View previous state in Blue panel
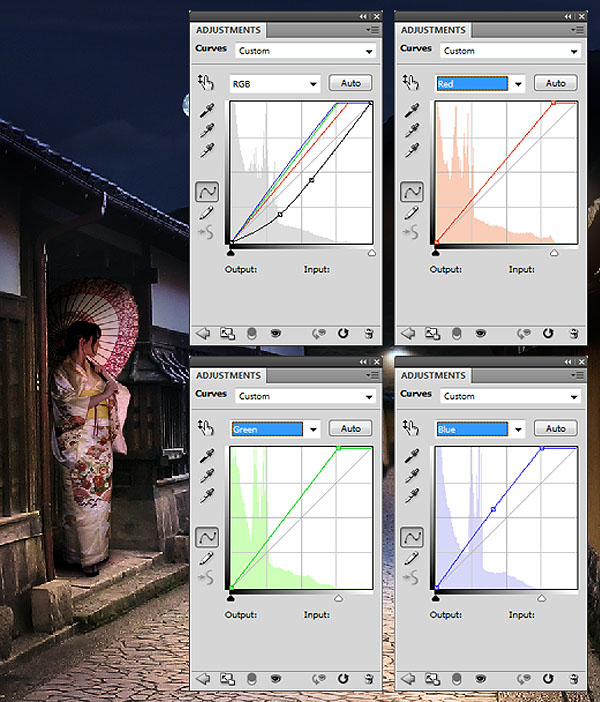 coord(523,679)
